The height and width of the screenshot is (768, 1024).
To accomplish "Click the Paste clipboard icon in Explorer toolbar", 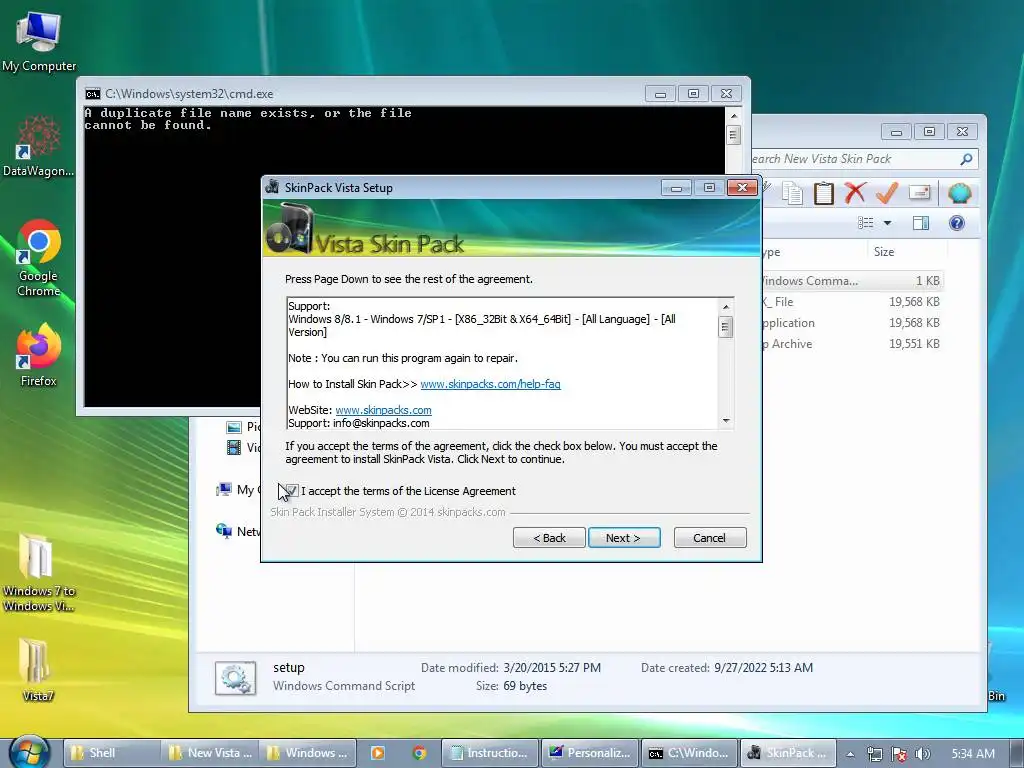I will coord(824,193).
